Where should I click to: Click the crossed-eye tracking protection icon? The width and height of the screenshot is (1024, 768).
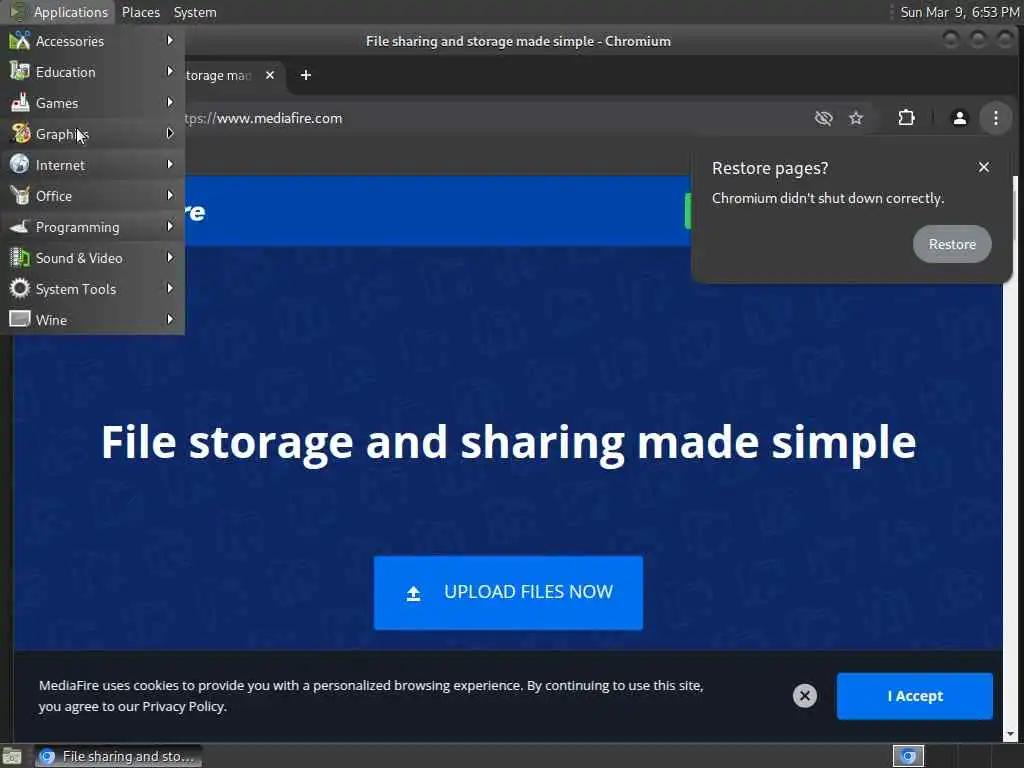pyautogui.click(x=824, y=118)
